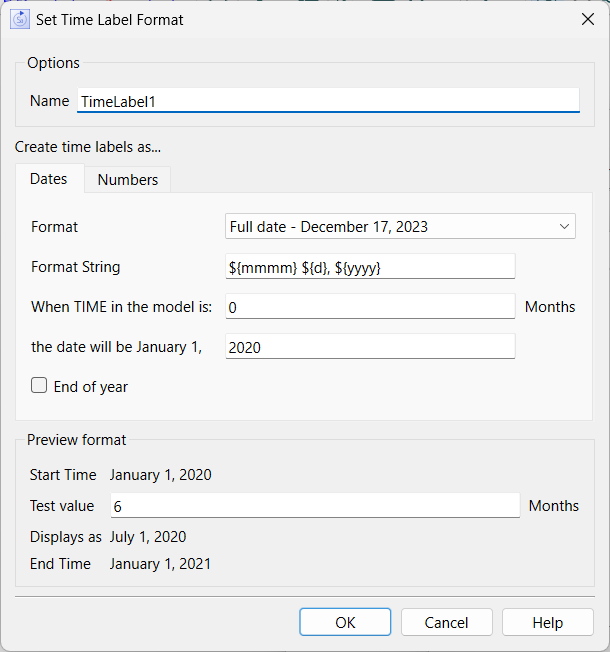The width and height of the screenshot is (610, 652).
Task: Enable the End of year checkbox
Action: [x=39, y=385]
